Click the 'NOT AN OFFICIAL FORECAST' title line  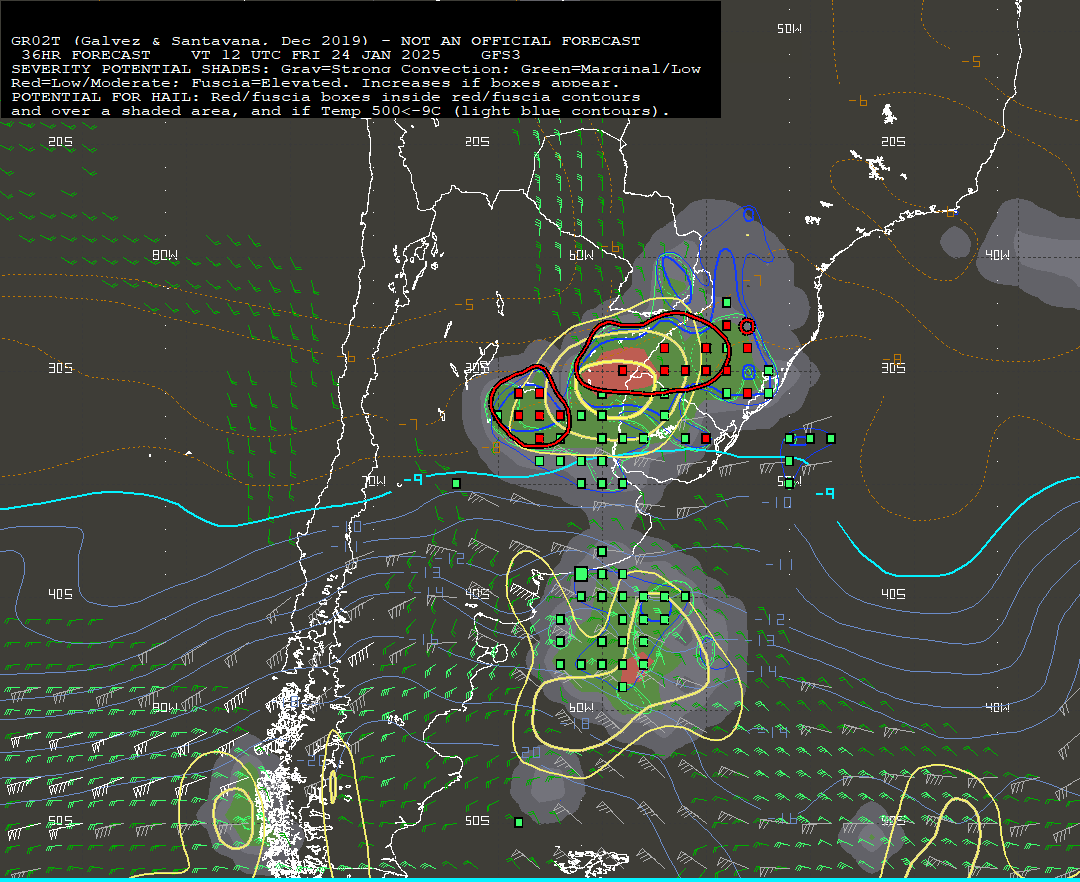pos(326,41)
